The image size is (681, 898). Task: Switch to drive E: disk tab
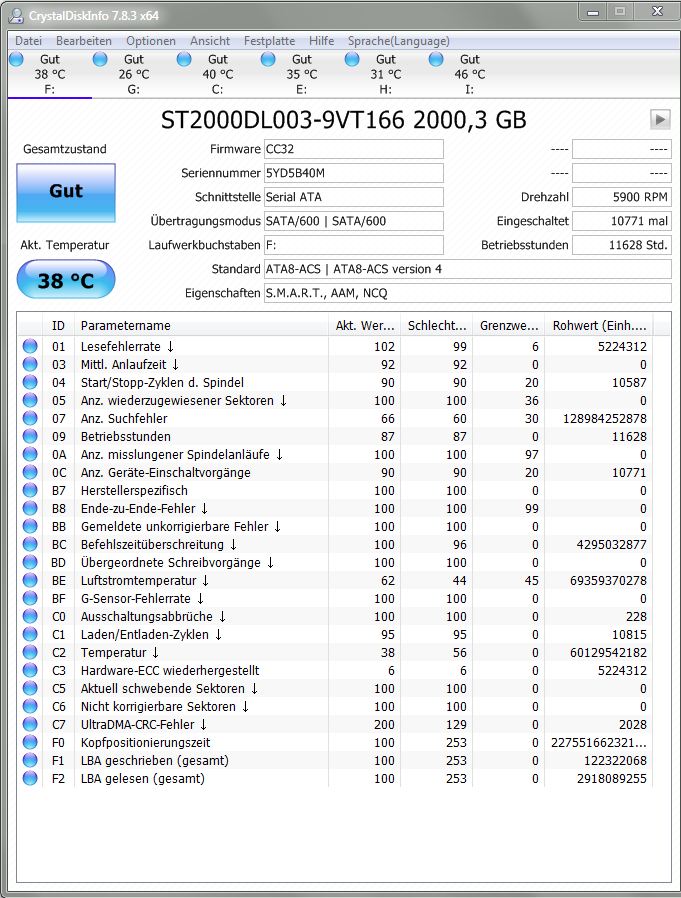click(301, 74)
